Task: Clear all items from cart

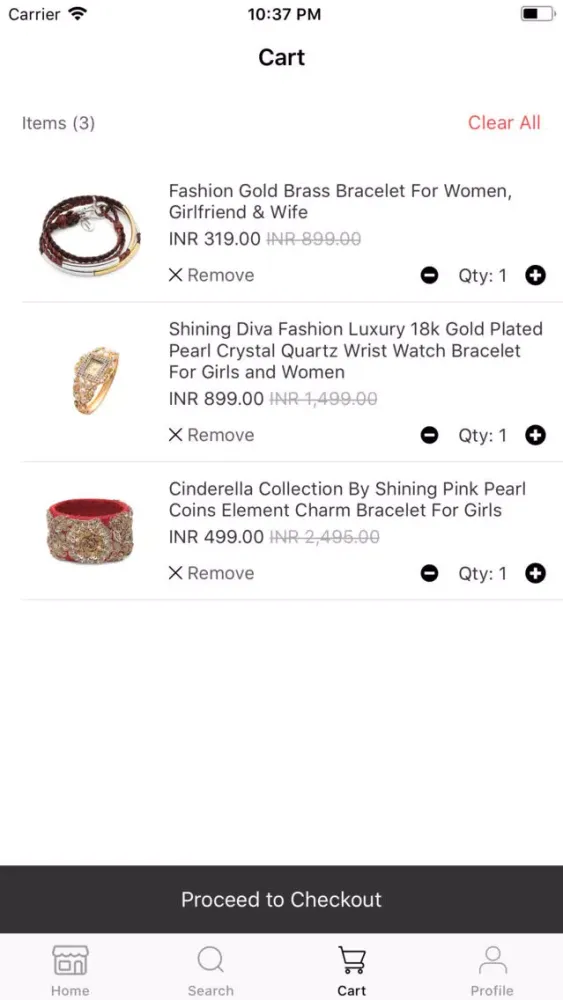Action: click(504, 122)
